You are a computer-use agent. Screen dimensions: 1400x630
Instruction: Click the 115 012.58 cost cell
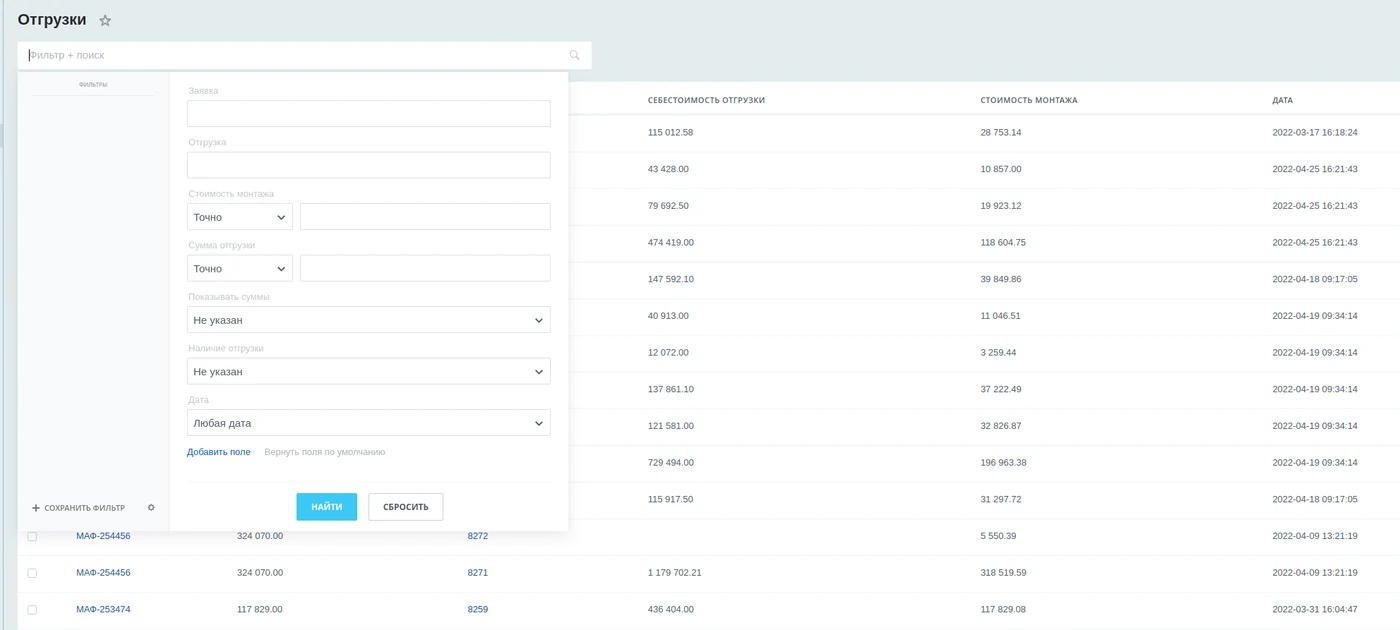671,132
